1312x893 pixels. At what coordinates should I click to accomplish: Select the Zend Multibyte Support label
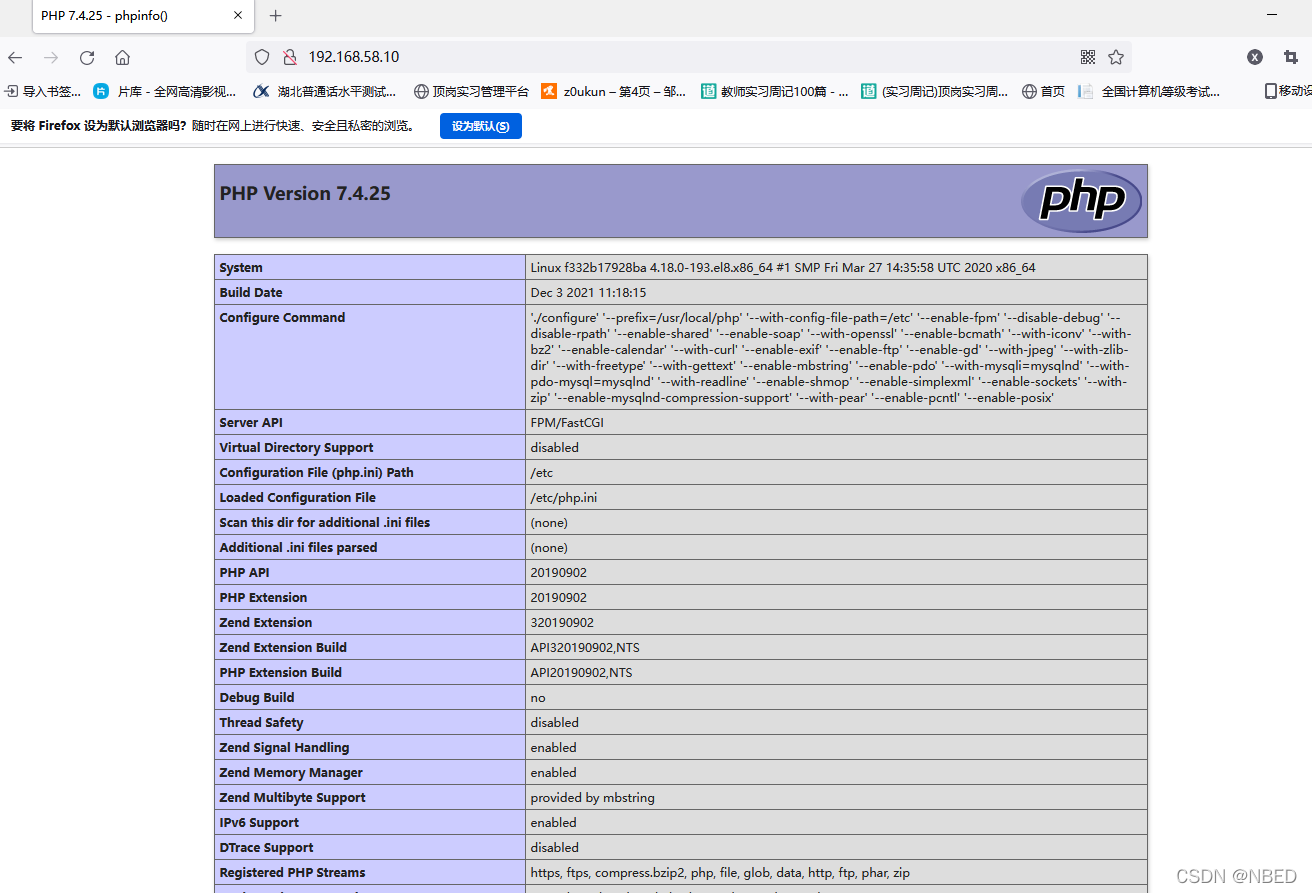coord(293,798)
